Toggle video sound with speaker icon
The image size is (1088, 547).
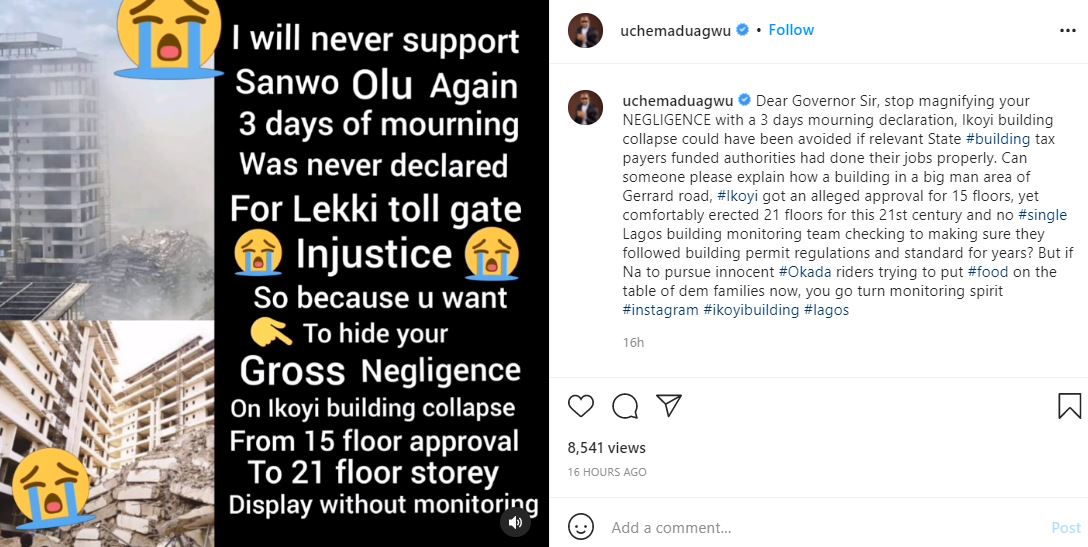tap(515, 522)
